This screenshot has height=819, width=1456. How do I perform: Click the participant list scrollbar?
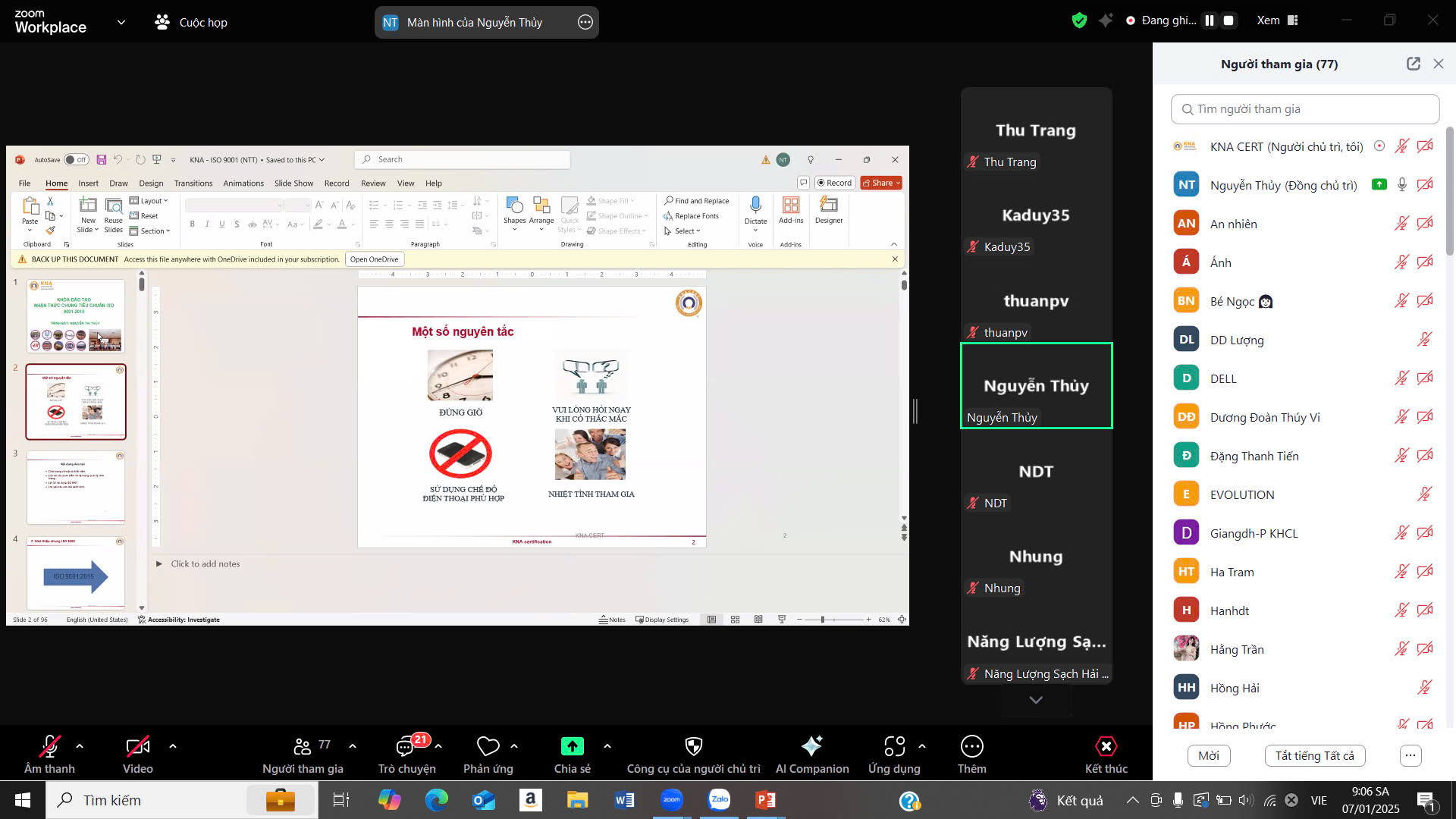tap(1450, 190)
